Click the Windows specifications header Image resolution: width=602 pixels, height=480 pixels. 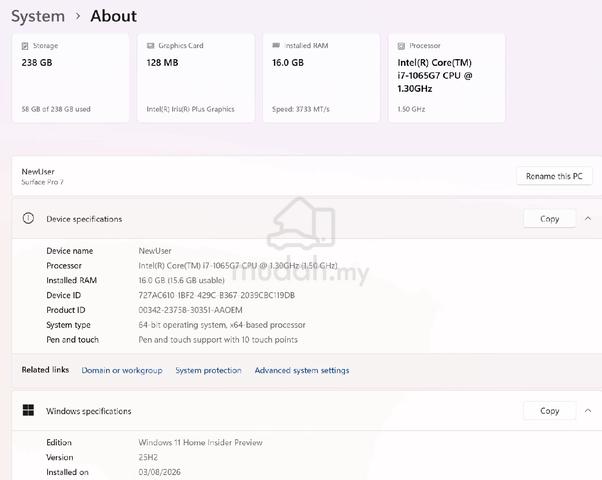tap(307, 410)
